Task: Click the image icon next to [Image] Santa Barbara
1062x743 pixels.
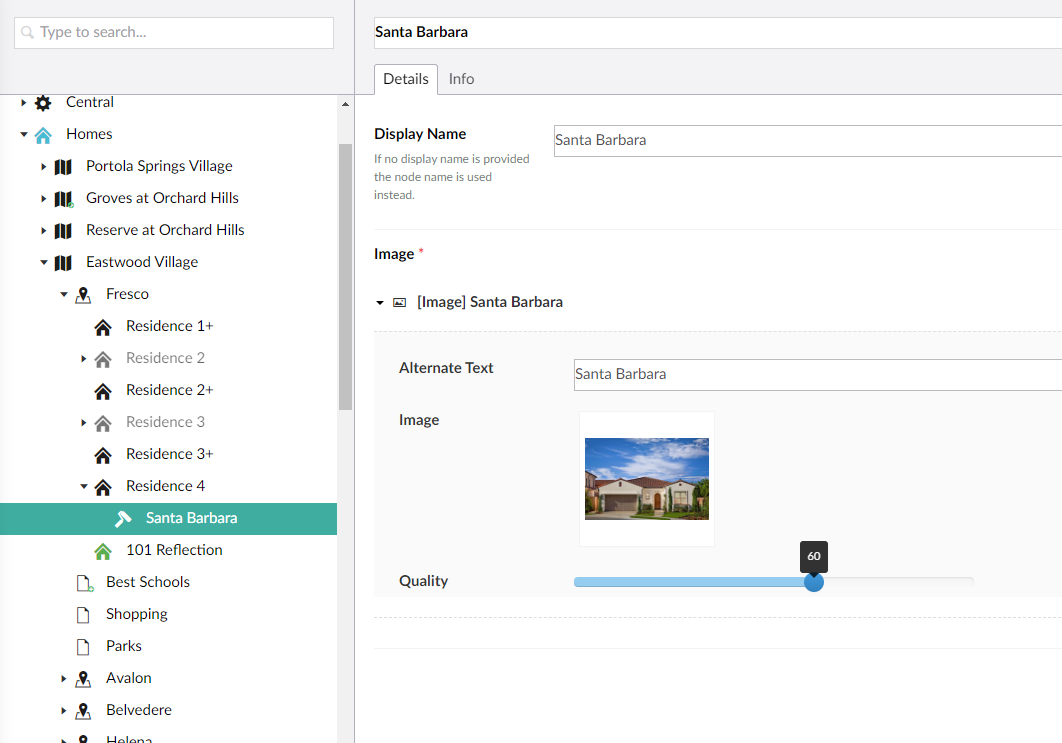Action: pyautogui.click(x=399, y=302)
